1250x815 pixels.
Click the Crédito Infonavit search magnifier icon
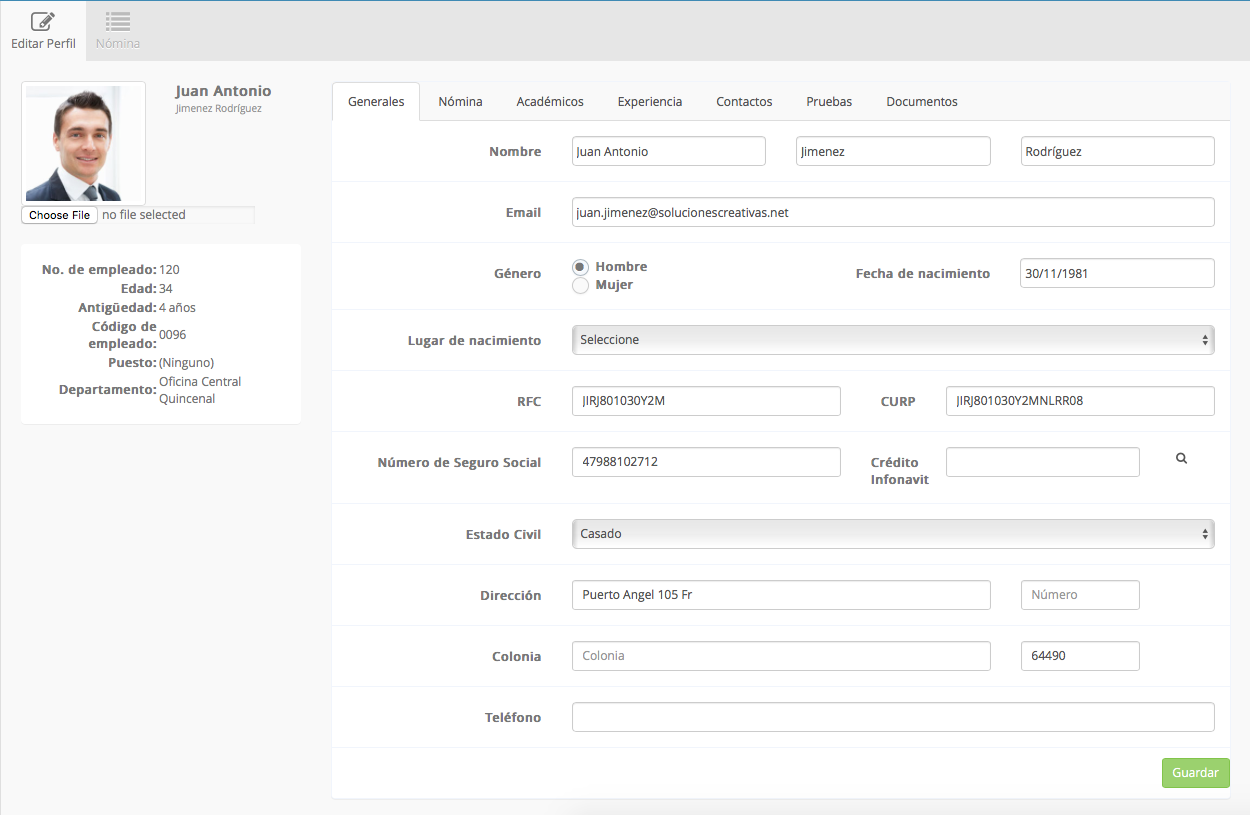tap(1181, 458)
